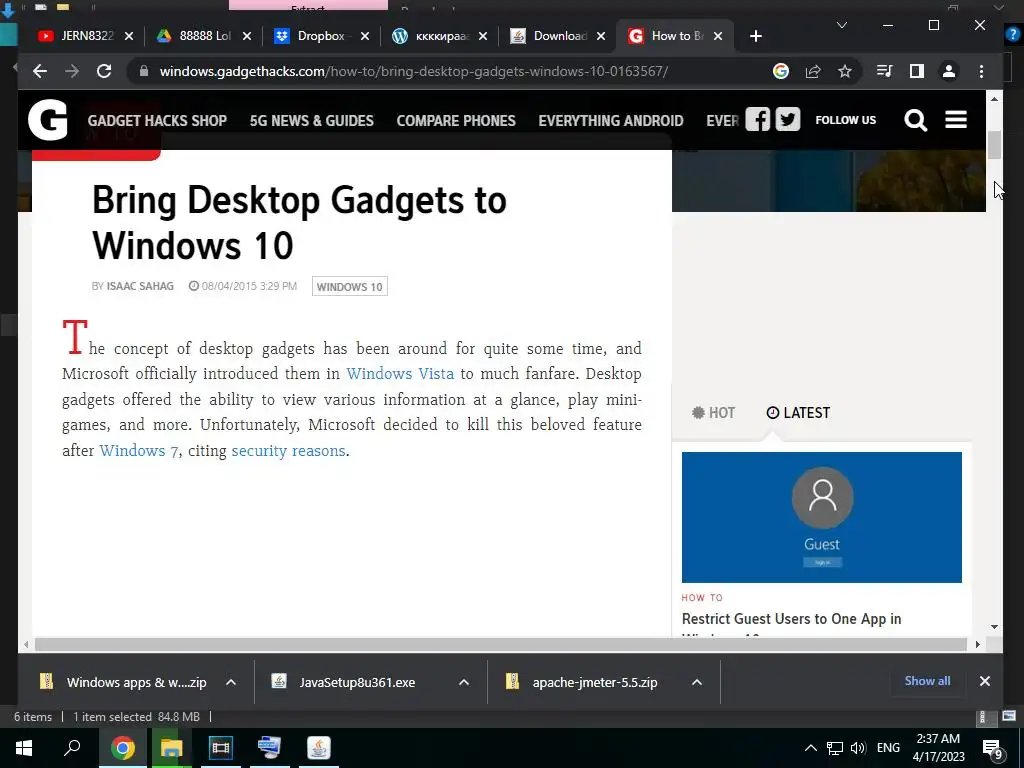Viewport: 1024px width, 768px height.
Task: Share this page icon
Action: pyautogui.click(x=813, y=71)
